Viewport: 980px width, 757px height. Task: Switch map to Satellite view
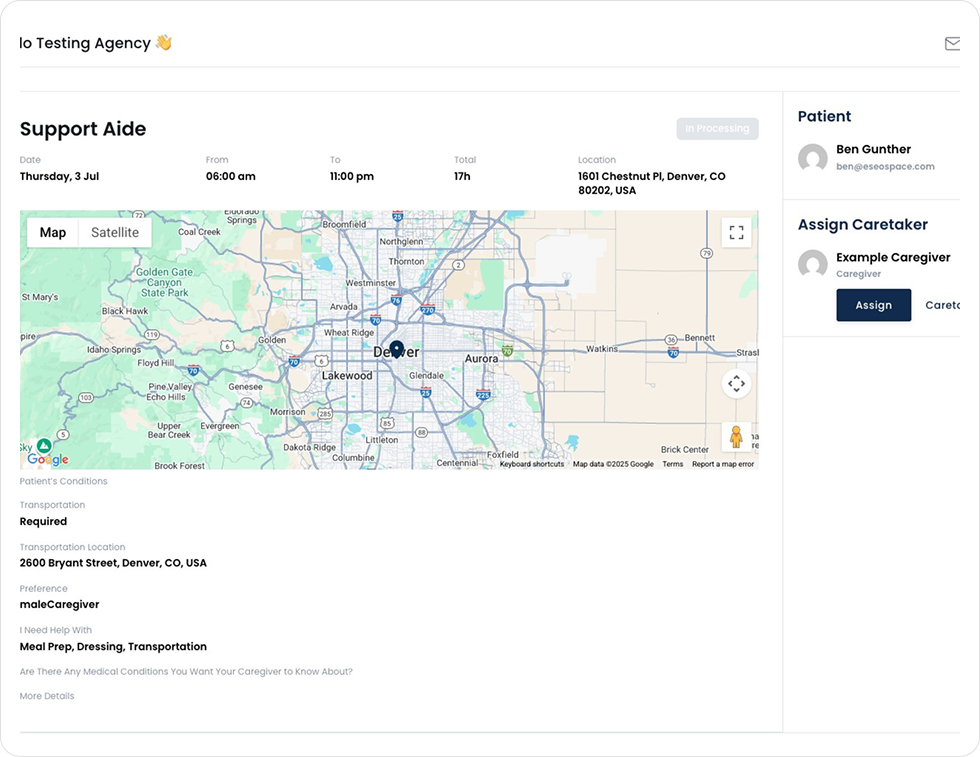115,233
